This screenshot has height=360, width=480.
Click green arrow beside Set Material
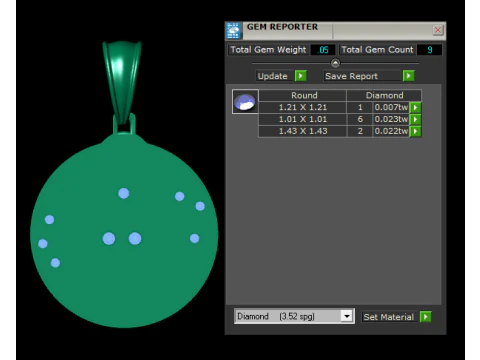pyautogui.click(x=426, y=316)
